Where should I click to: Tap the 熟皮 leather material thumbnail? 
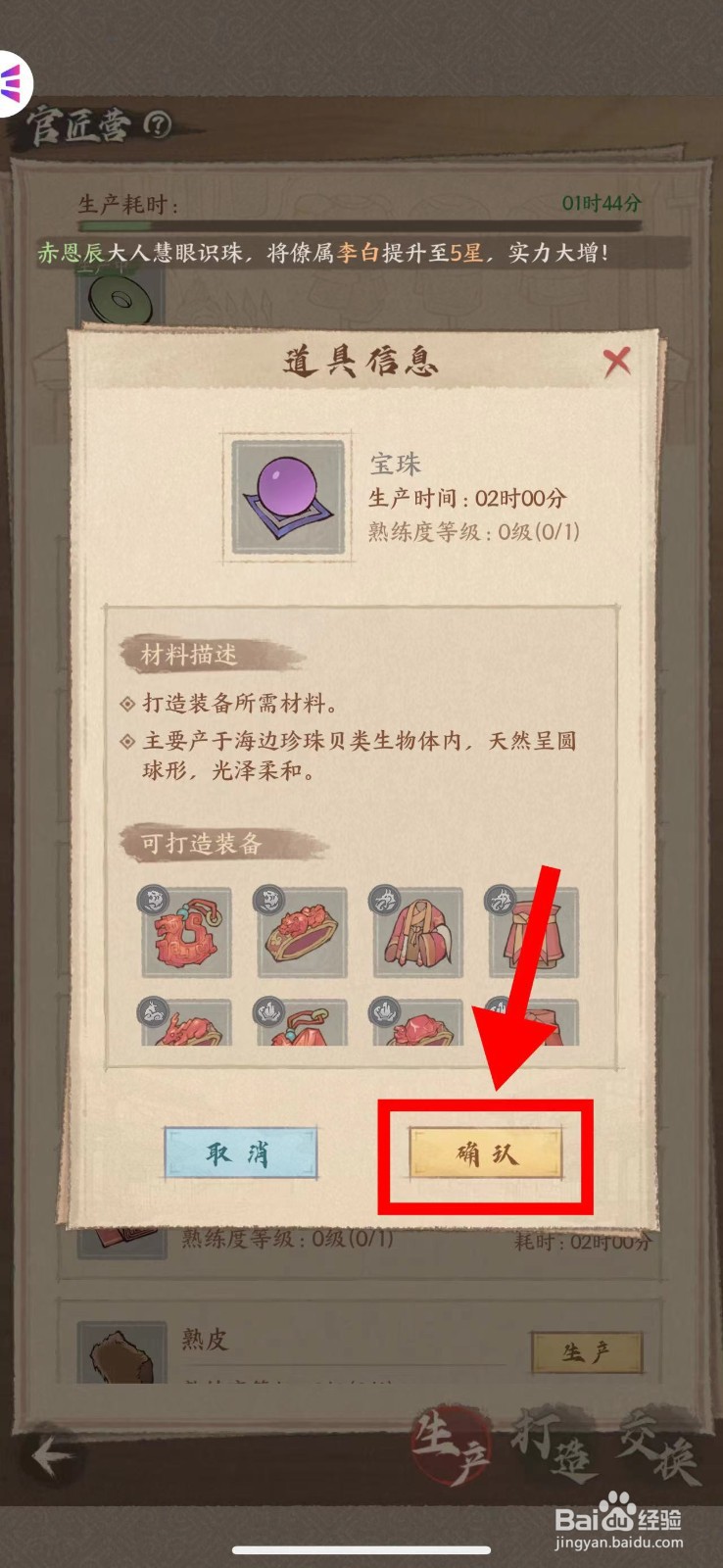(121, 1352)
